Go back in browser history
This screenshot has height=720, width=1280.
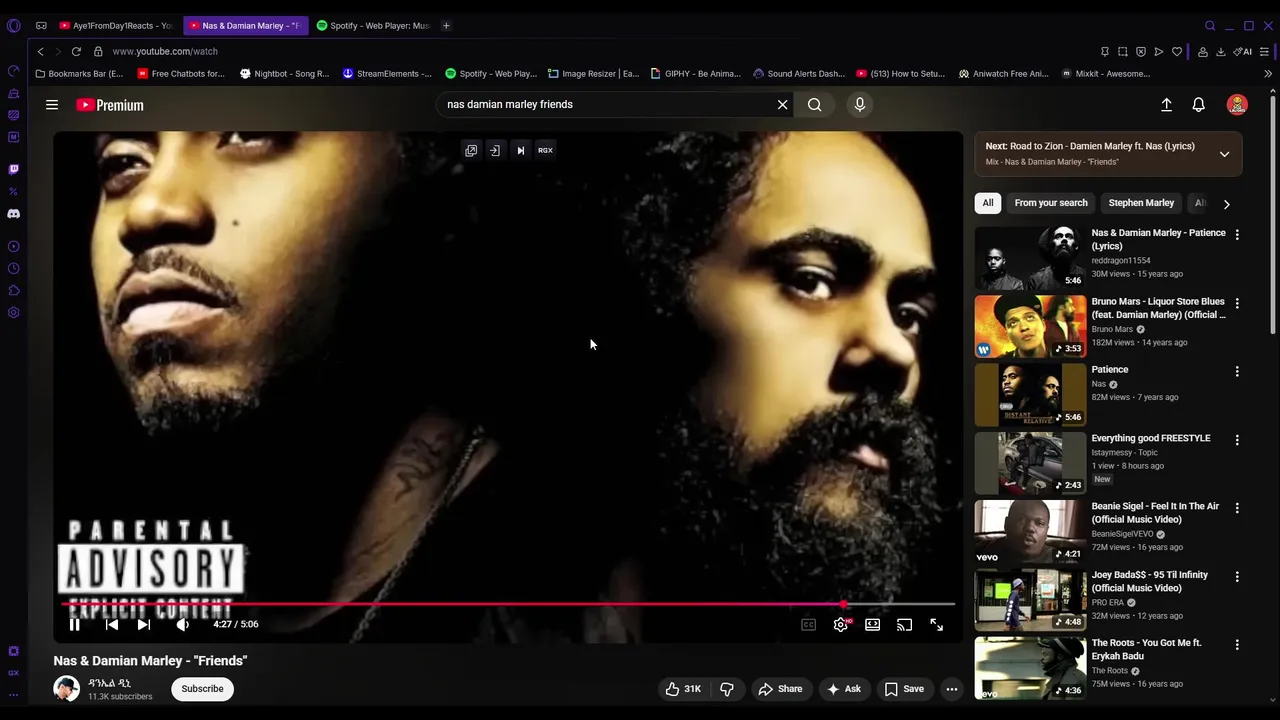tap(40, 51)
